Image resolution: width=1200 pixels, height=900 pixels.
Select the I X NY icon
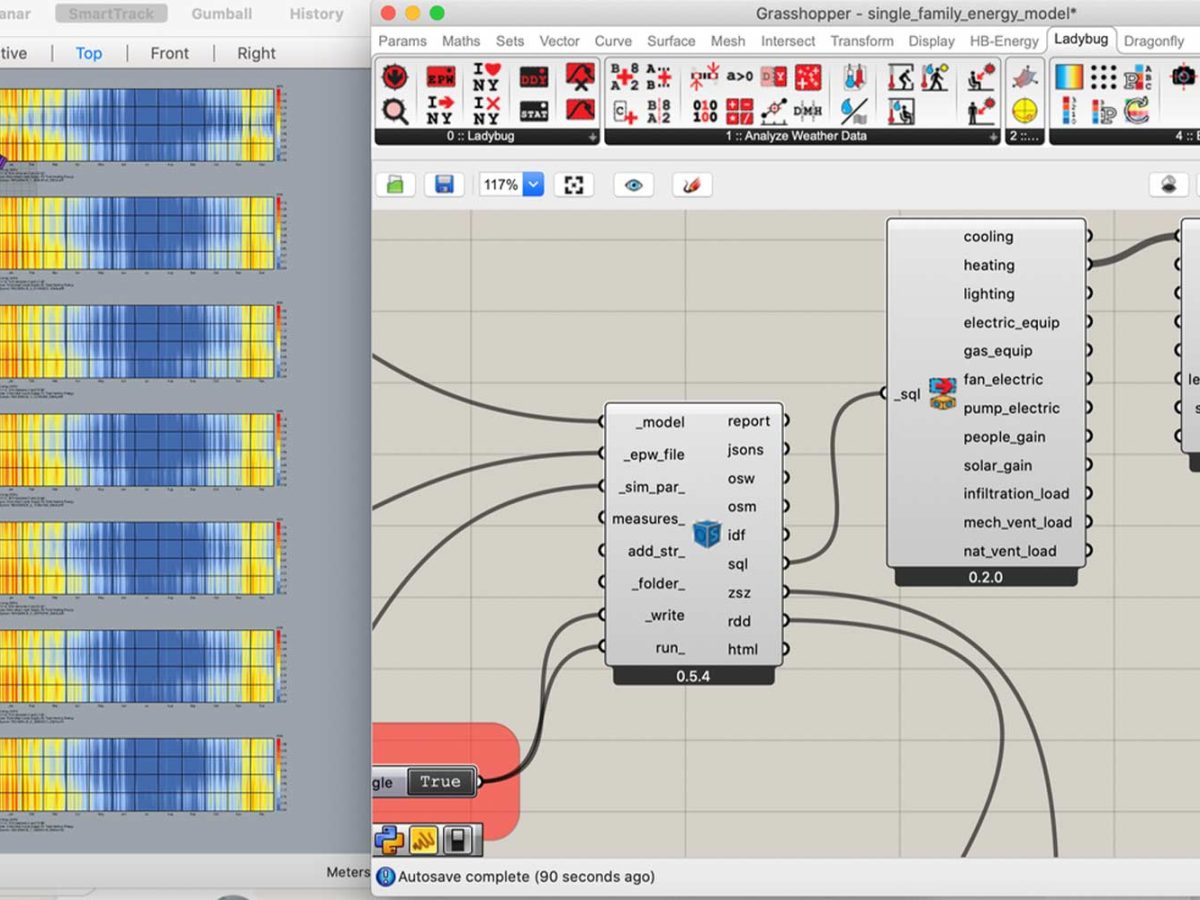click(x=486, y=111)
